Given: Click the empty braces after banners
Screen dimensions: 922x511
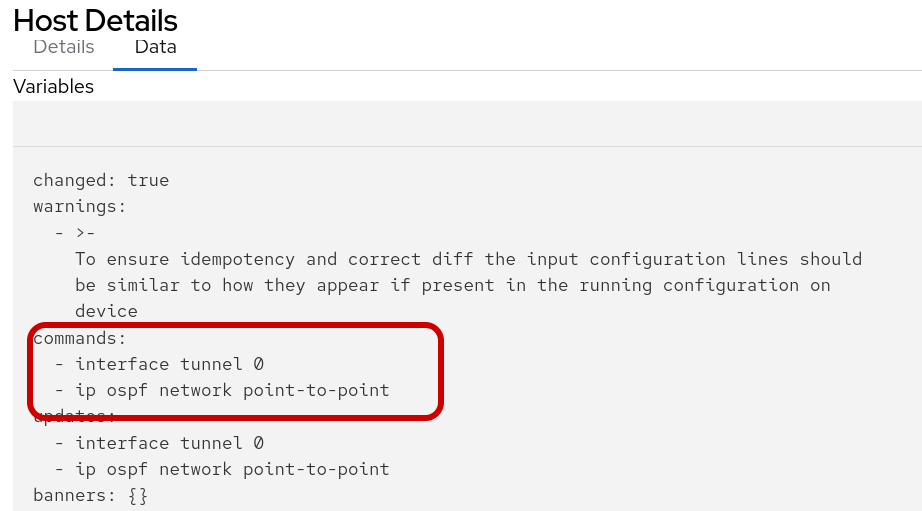Looking at the screenshot, I should tap(138, 495).
